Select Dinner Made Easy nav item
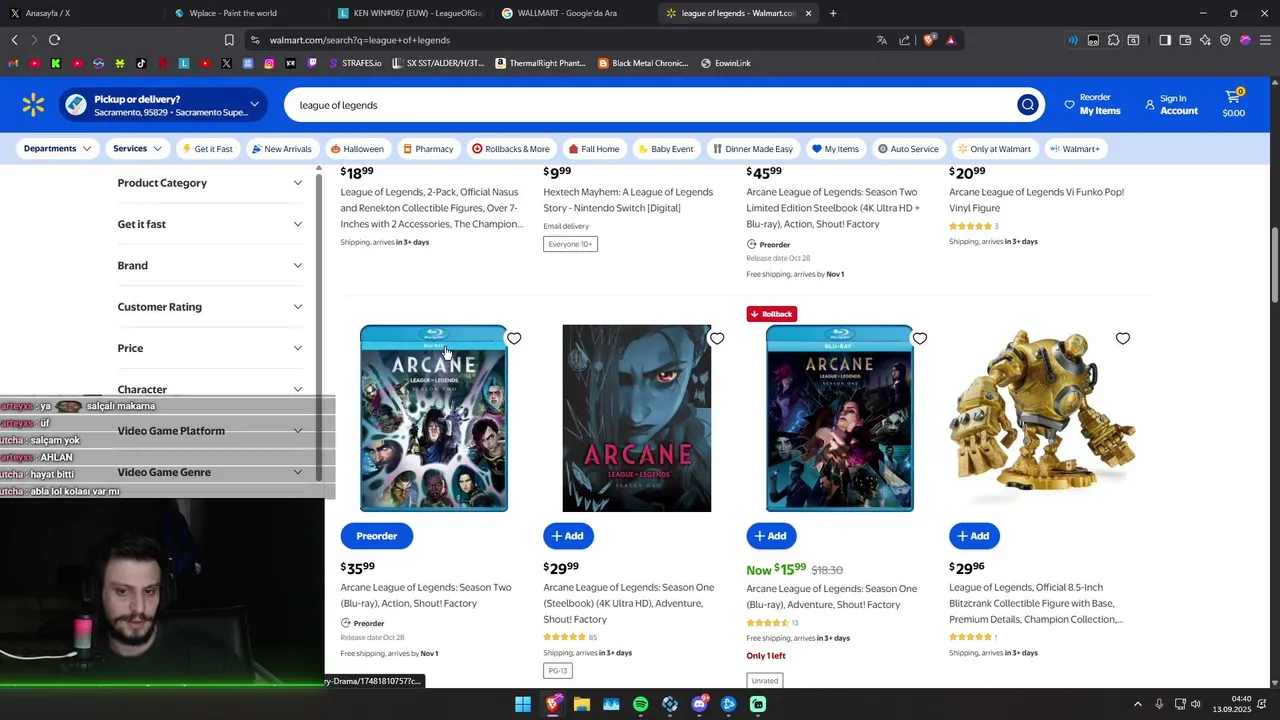Viewport: 1280px width, 720px height. [x=753, y=149]
